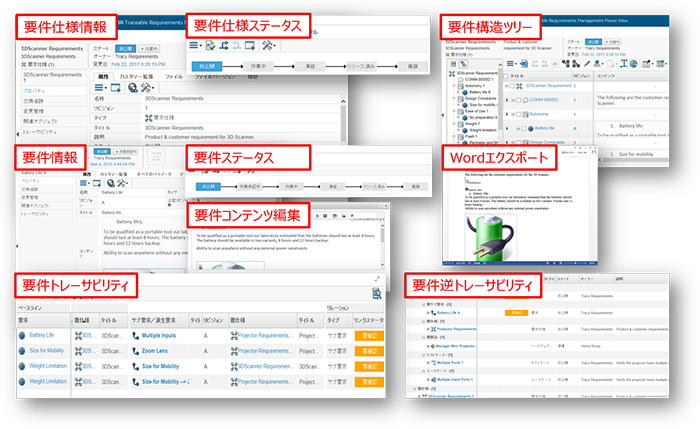Click the T text icon in 要件構造ツリー toolbar
700x429 pixels.
[x=624, y=64]
